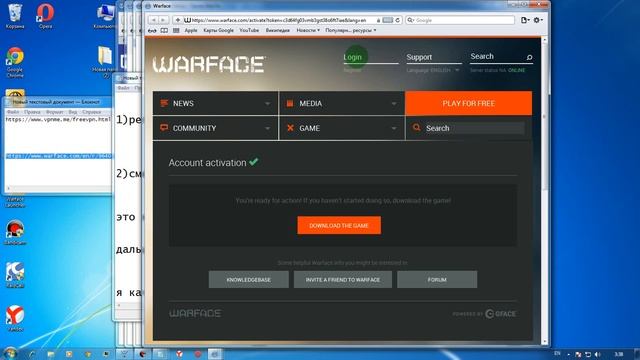This screenshot has width=640, height=360.
Task: Click the Login link
Action: [x=352, y=57]
